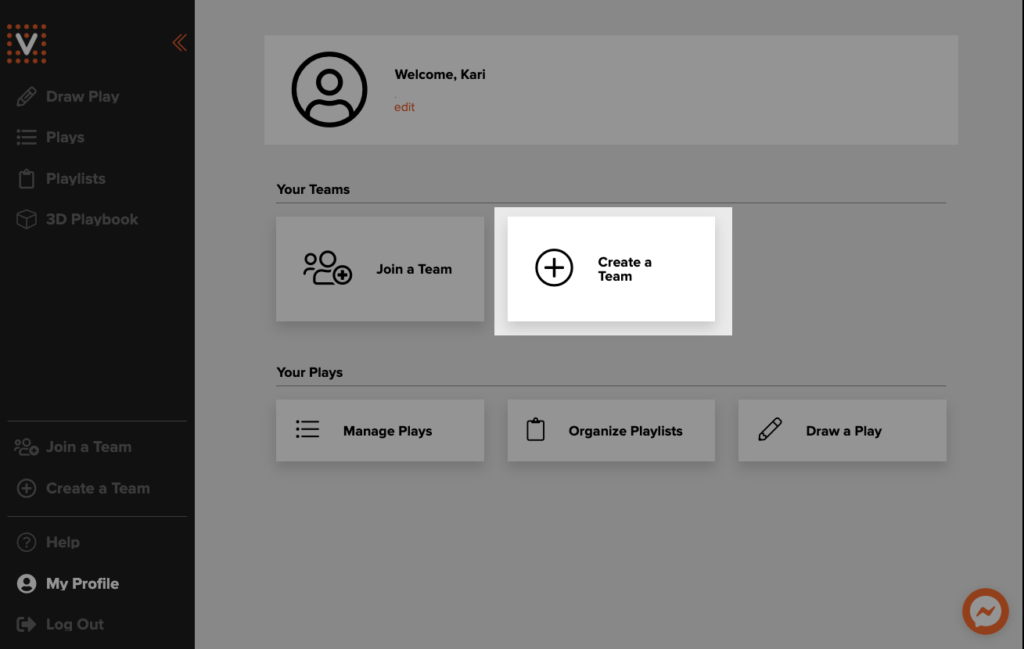This screenshot has height=649, width=1024.
Task: Click the Plays list icon in sidebar
Action: click(26, 137)
